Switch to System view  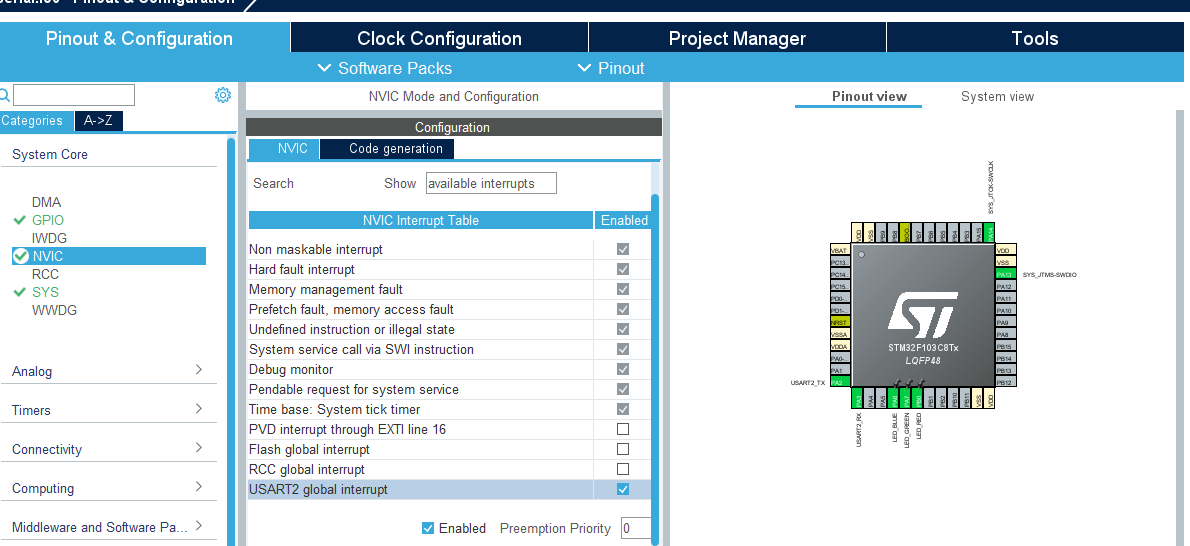click(x=997, y=96)
